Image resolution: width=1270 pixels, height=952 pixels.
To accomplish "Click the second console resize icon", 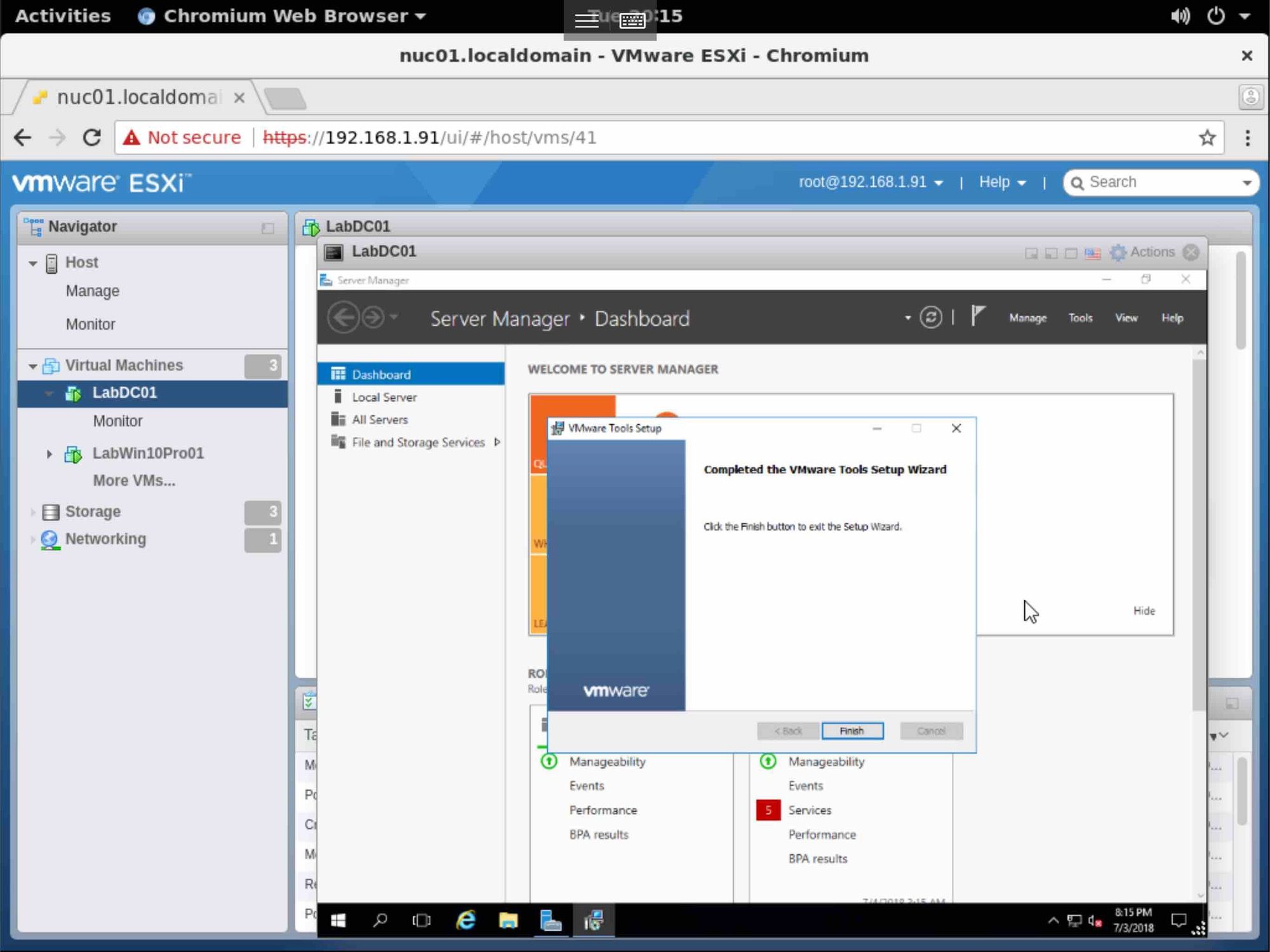I will coord(1051,253).
